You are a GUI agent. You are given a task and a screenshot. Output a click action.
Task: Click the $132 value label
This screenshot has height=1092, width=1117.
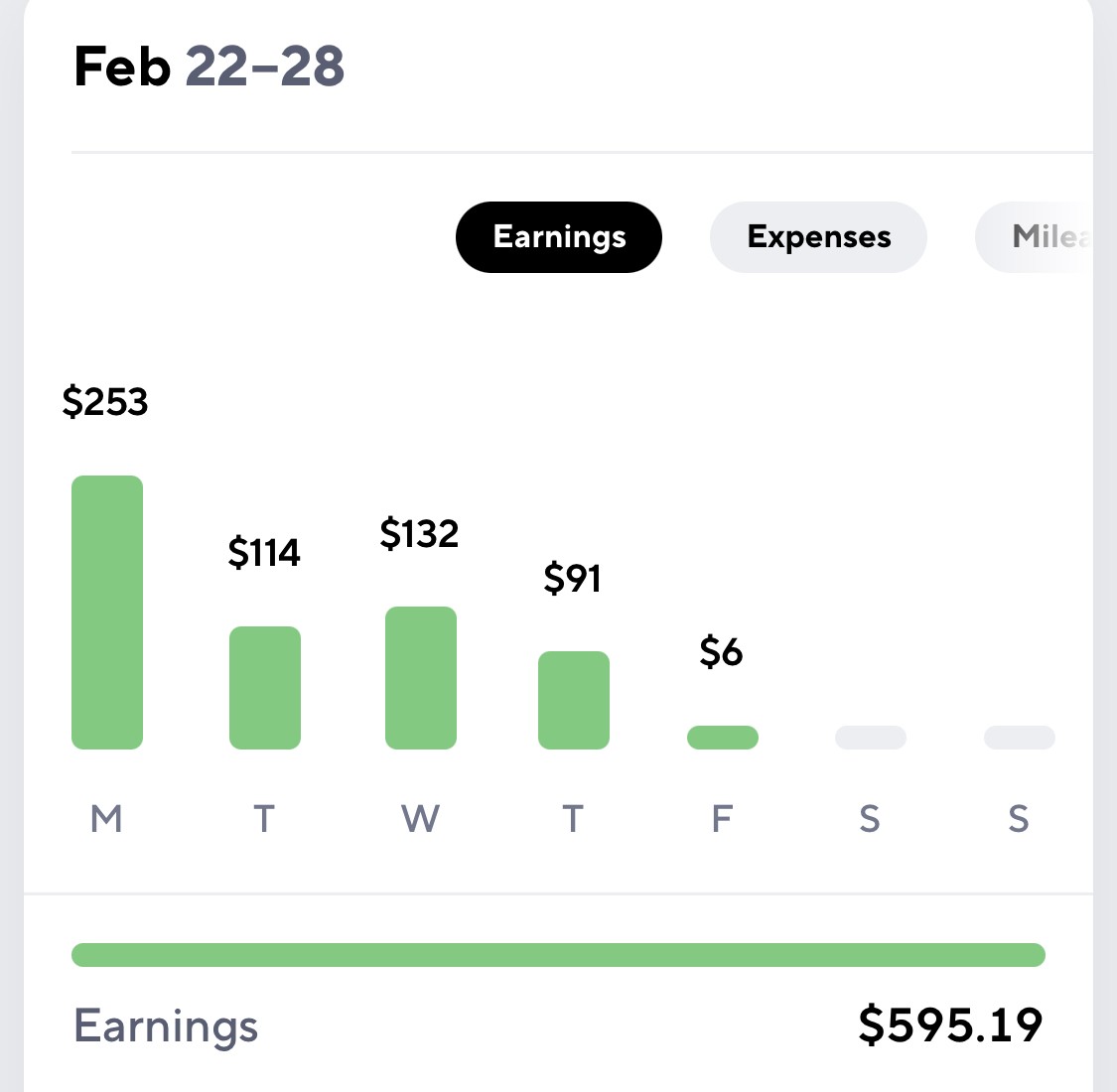[x=420, y=533]
